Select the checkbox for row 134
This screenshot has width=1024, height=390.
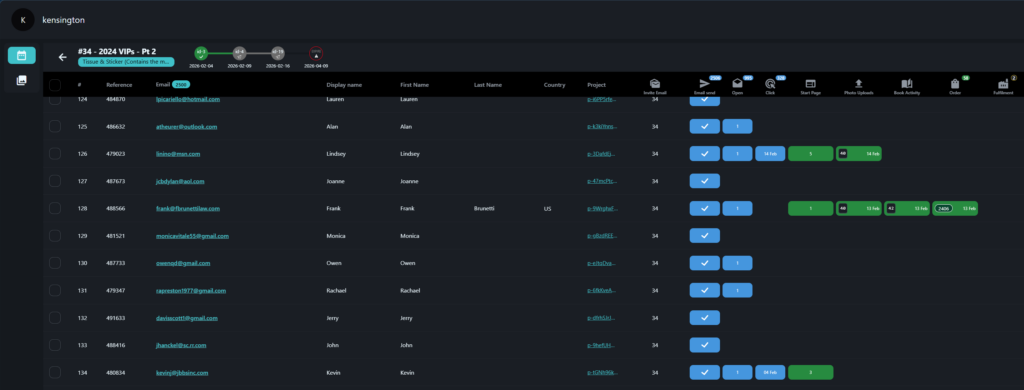click(x=55, y=372)
